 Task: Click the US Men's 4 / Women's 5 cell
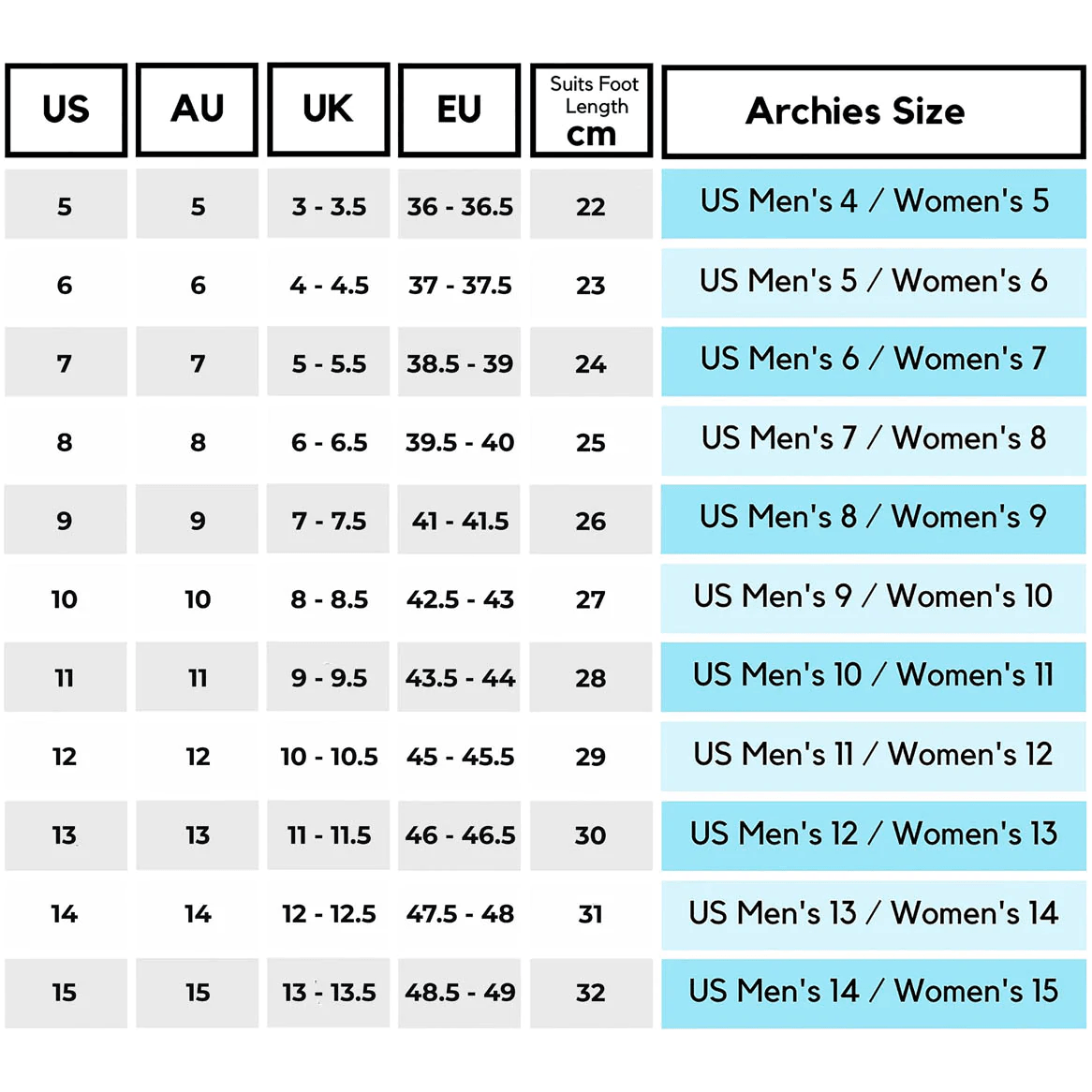pyautogui.click(x=873, y=202)
